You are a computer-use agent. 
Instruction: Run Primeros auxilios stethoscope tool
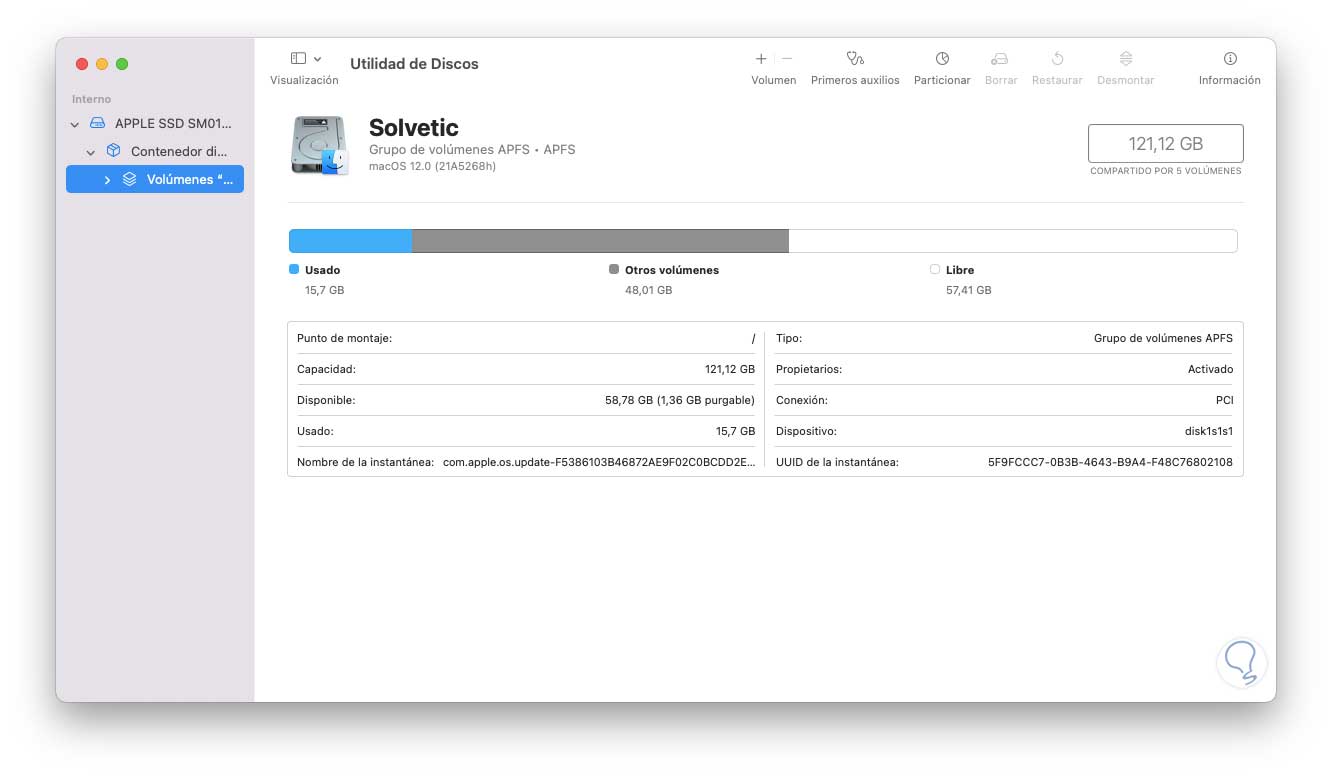[855, 59]
